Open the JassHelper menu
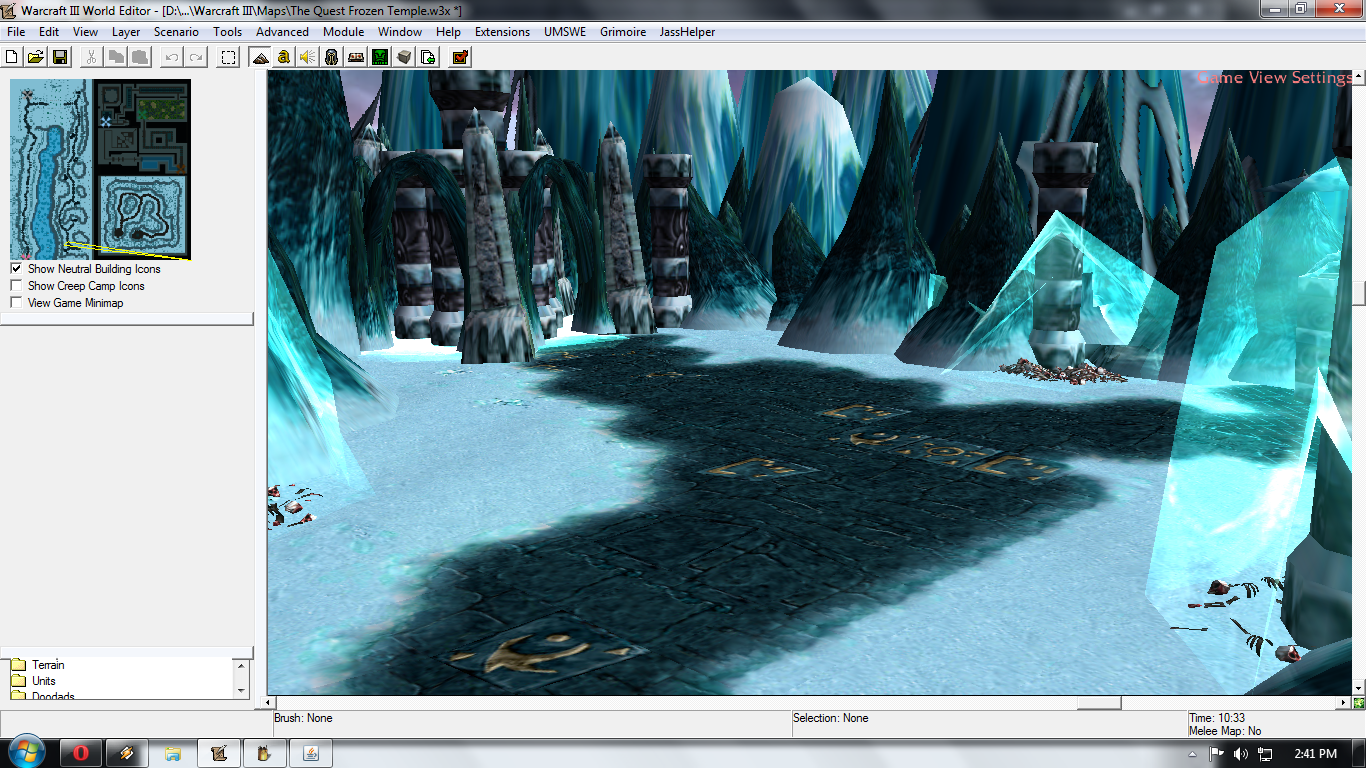The image size is (1366, 768). tap(687, 32)
